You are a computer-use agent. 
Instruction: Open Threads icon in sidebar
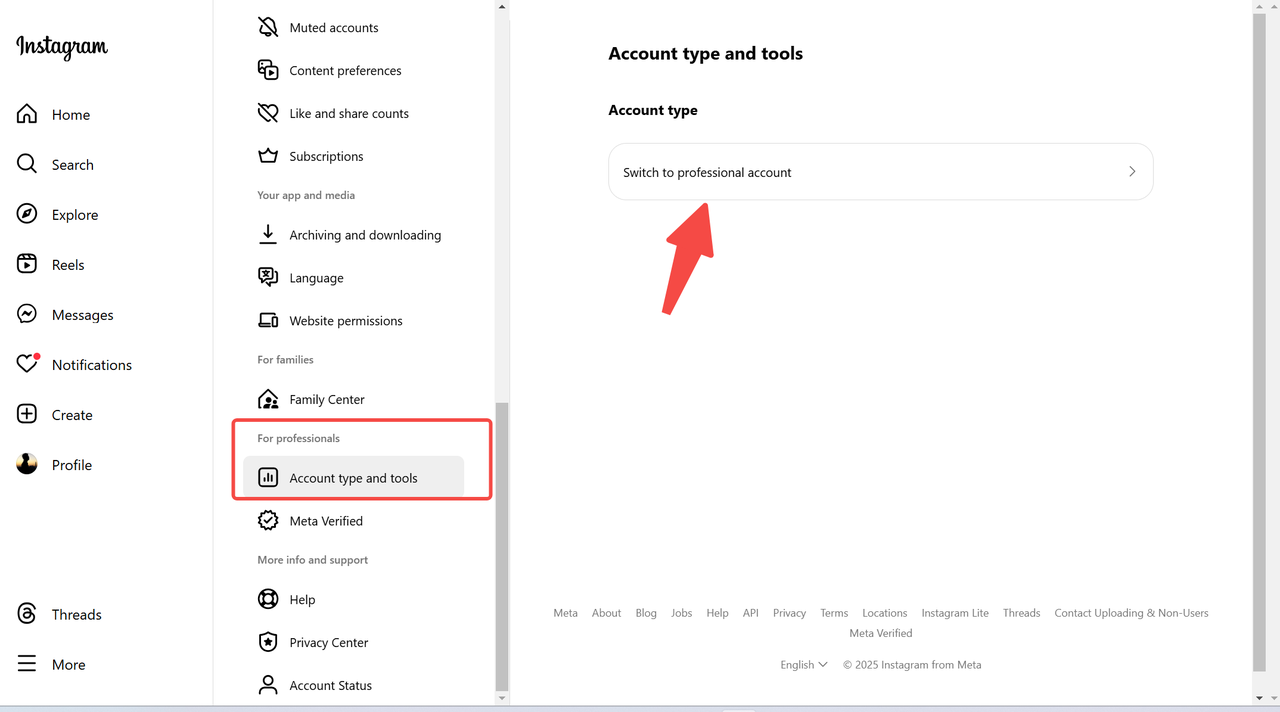click(x=27, y=614)
